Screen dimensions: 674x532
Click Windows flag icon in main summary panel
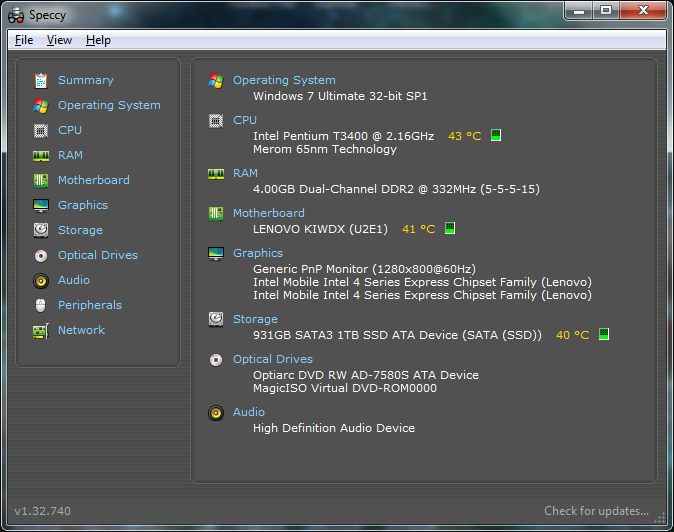(x=216, y=81)
